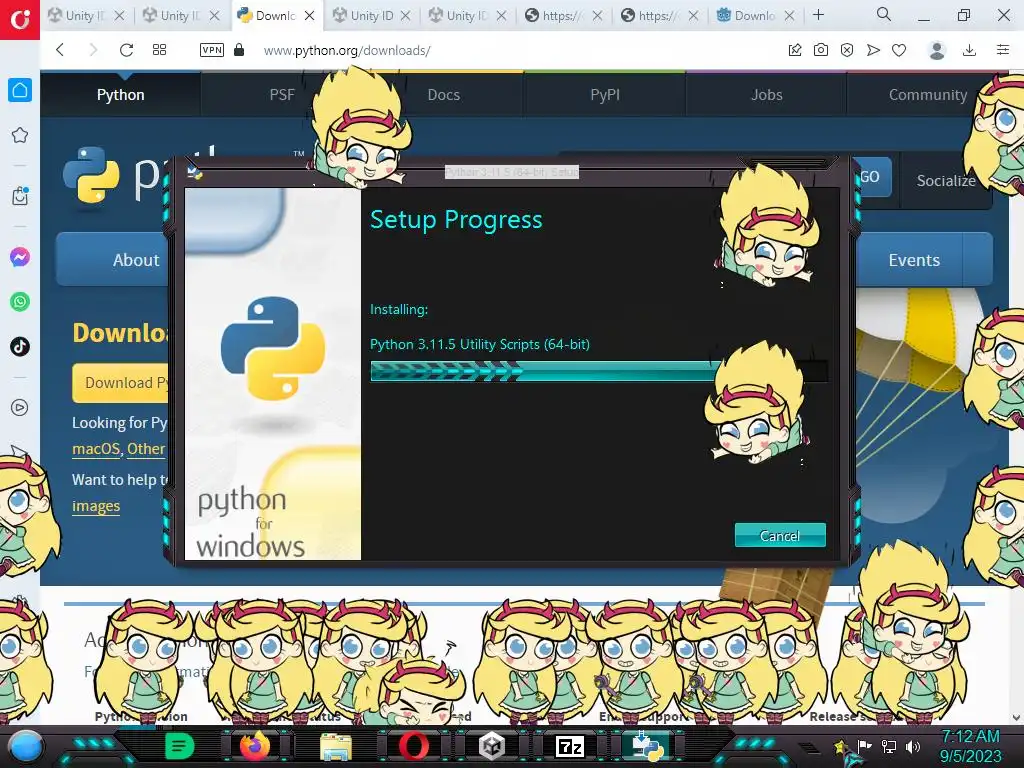The image size is (1024, 768).
Task: Open TikTok in Opera sidebar
Action: [20, 346]
